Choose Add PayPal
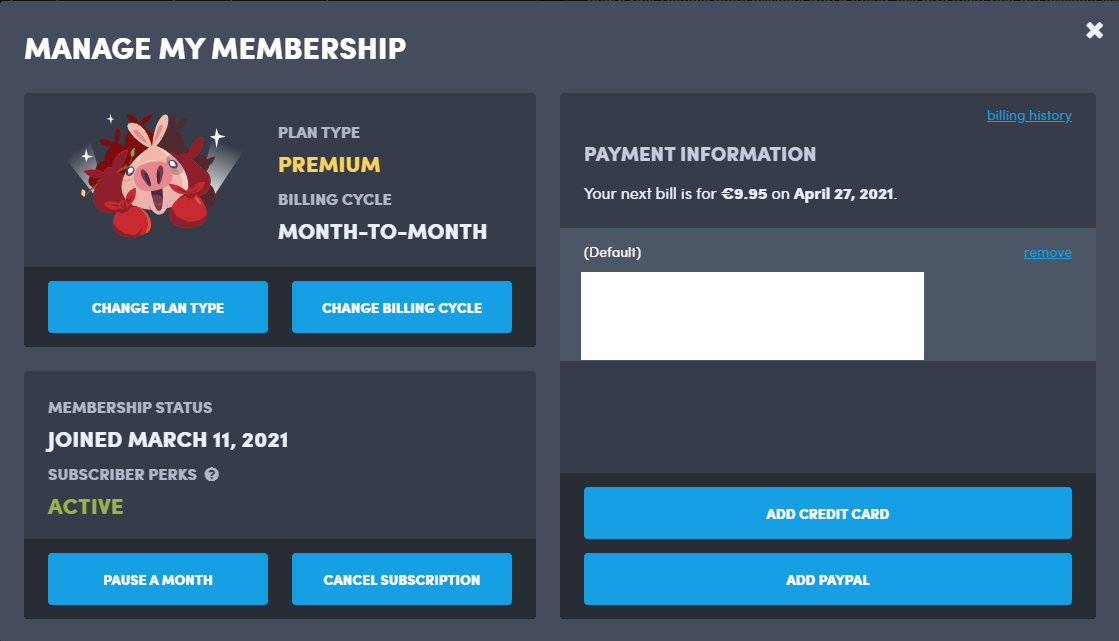 [x=827, y=579]
